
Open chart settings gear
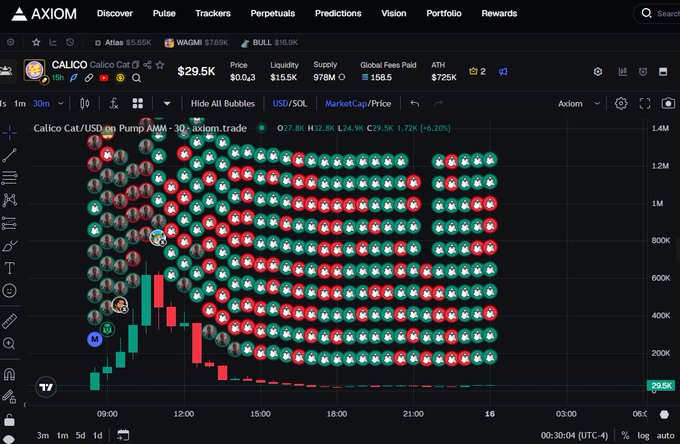(x=621, y=104)
